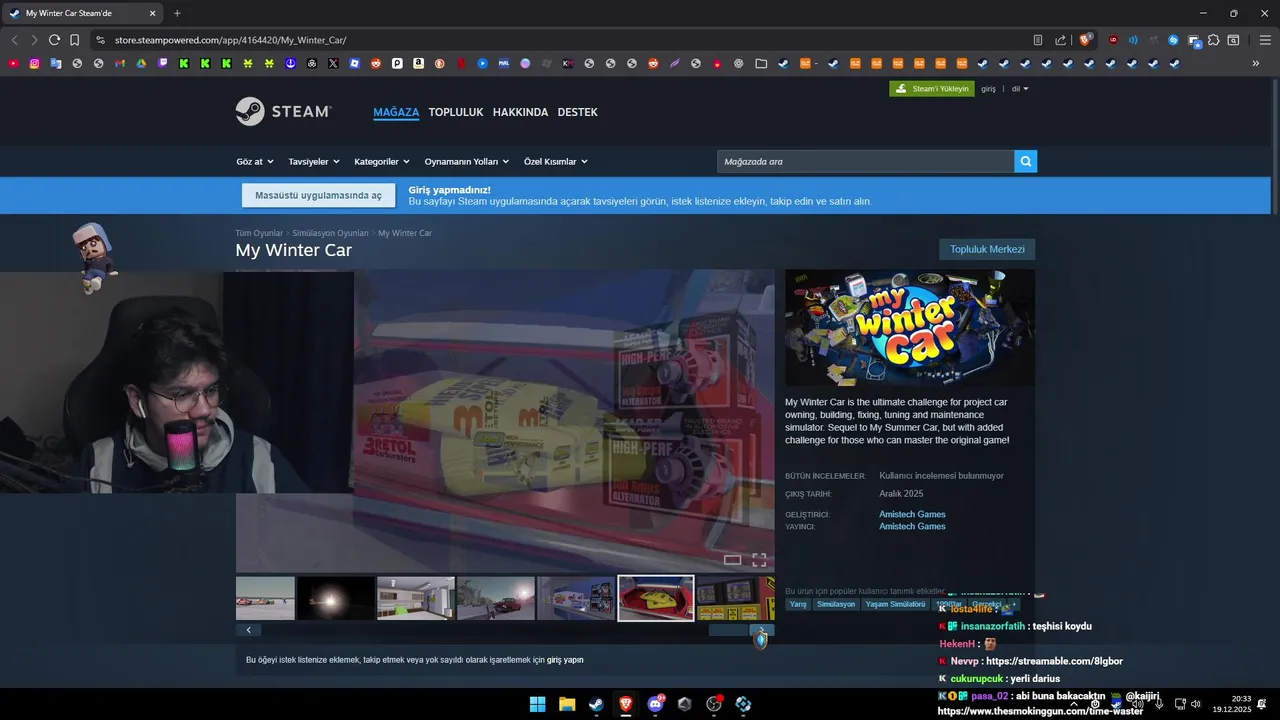Open a new browser tab with the plus button

pyautogui.click(x=177, y=13)
